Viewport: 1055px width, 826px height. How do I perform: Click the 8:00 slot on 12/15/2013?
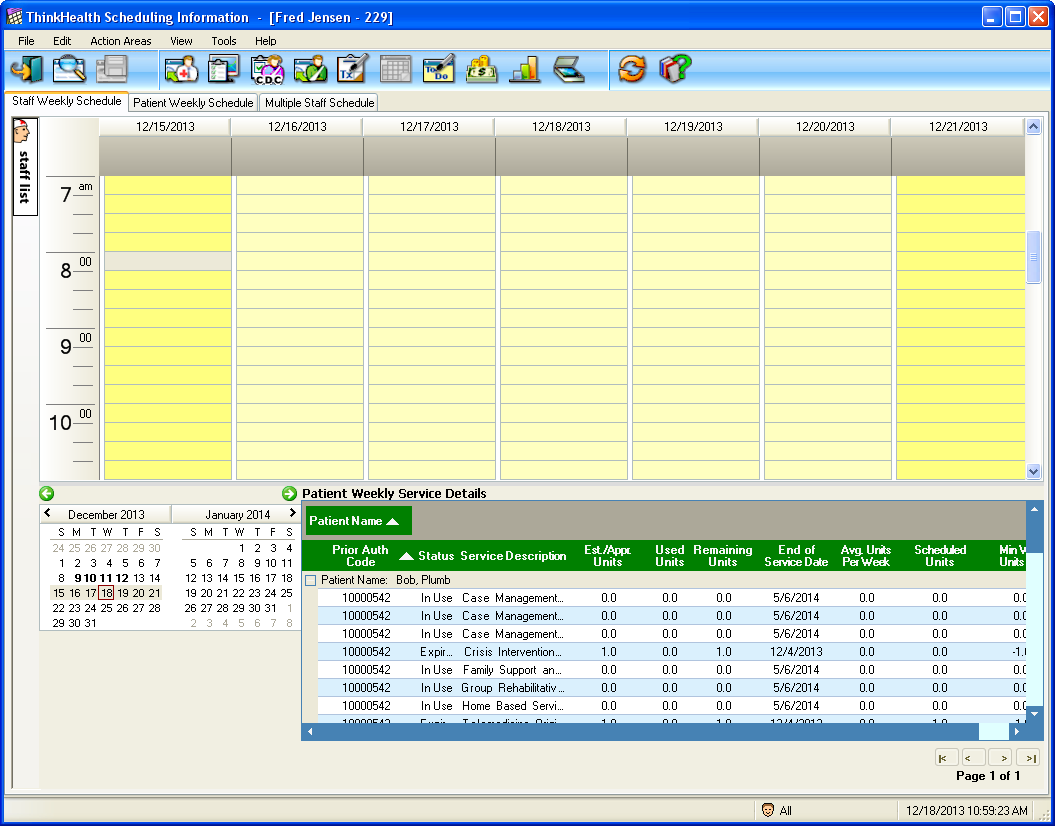pos(168,261)
